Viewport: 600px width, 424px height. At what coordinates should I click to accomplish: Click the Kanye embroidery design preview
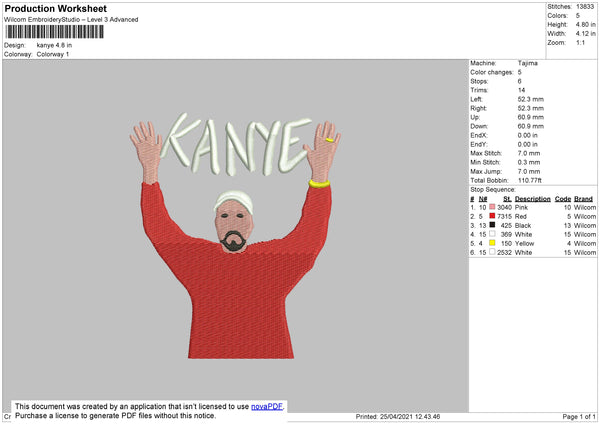point(235,235)
